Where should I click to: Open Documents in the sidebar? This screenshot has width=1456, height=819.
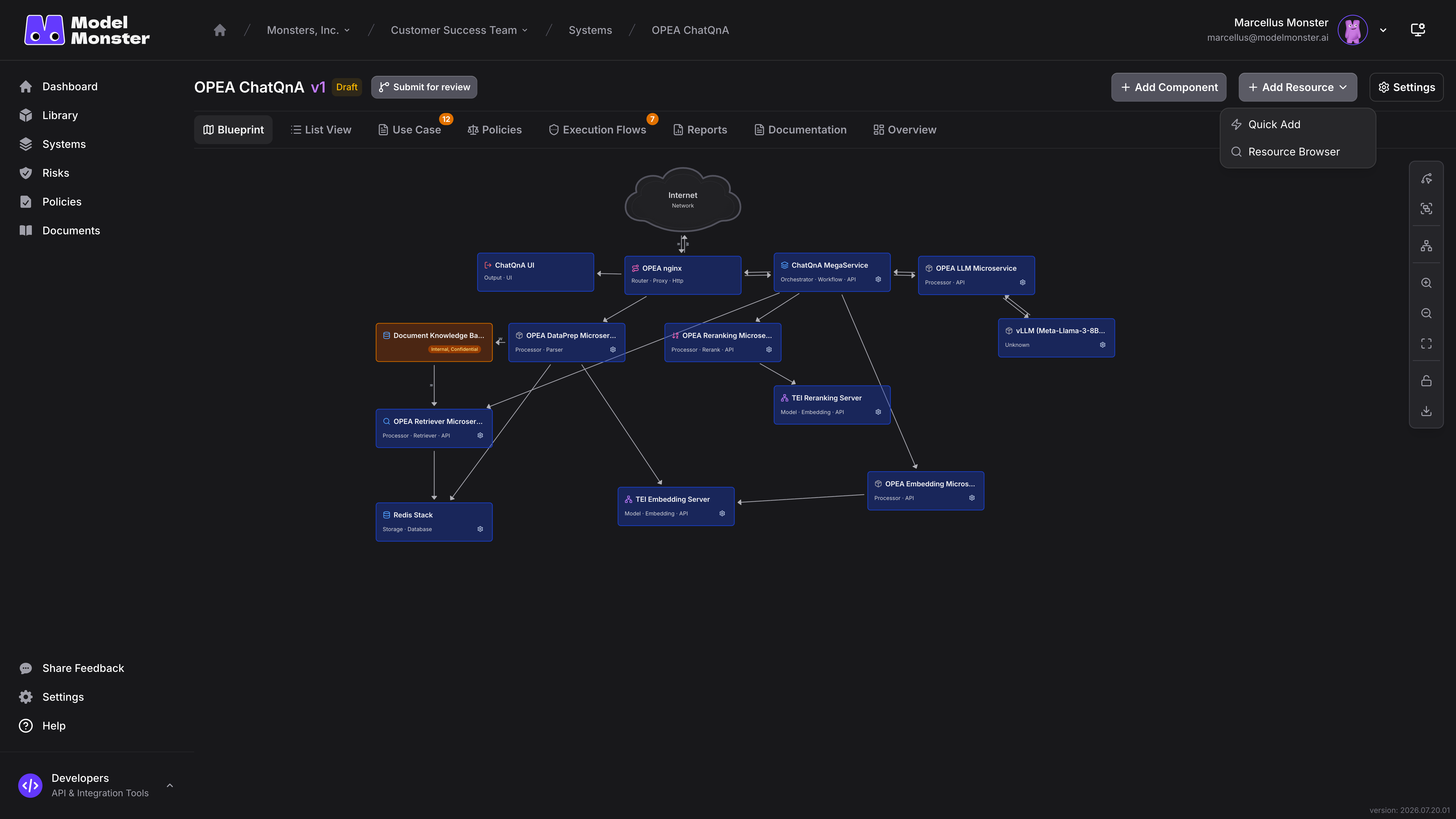pyautogui.click(x=71, y=231)
